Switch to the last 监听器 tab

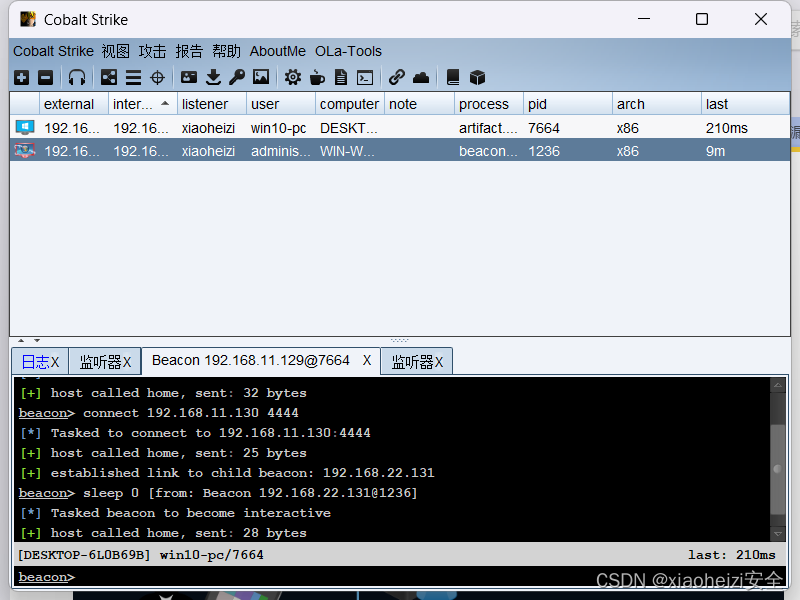click(417, 362)
